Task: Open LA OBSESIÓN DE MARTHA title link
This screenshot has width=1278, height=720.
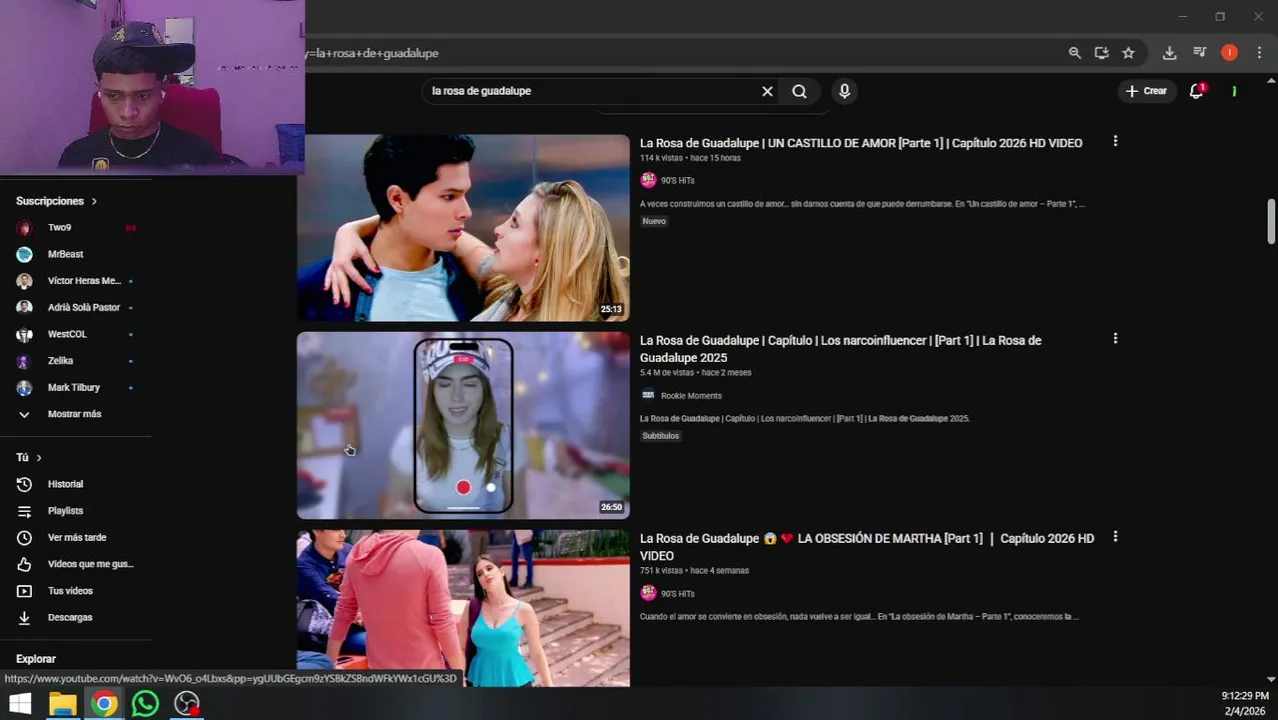Action: click(x=867, y=547)
